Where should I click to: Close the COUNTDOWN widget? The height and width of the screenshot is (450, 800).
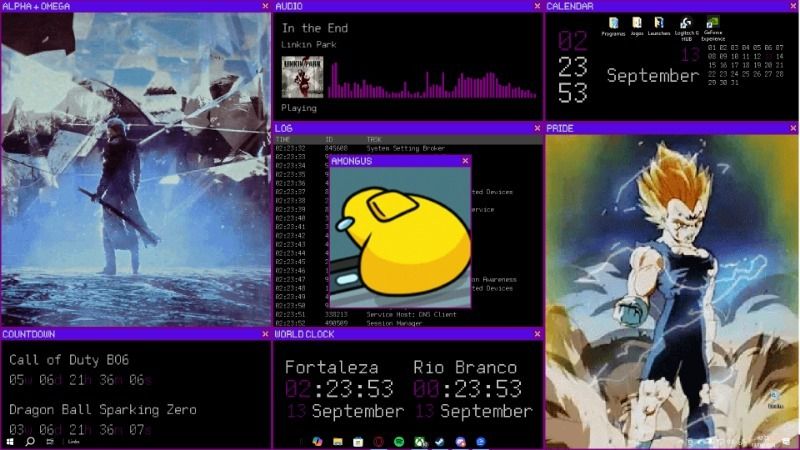point(265,334)
